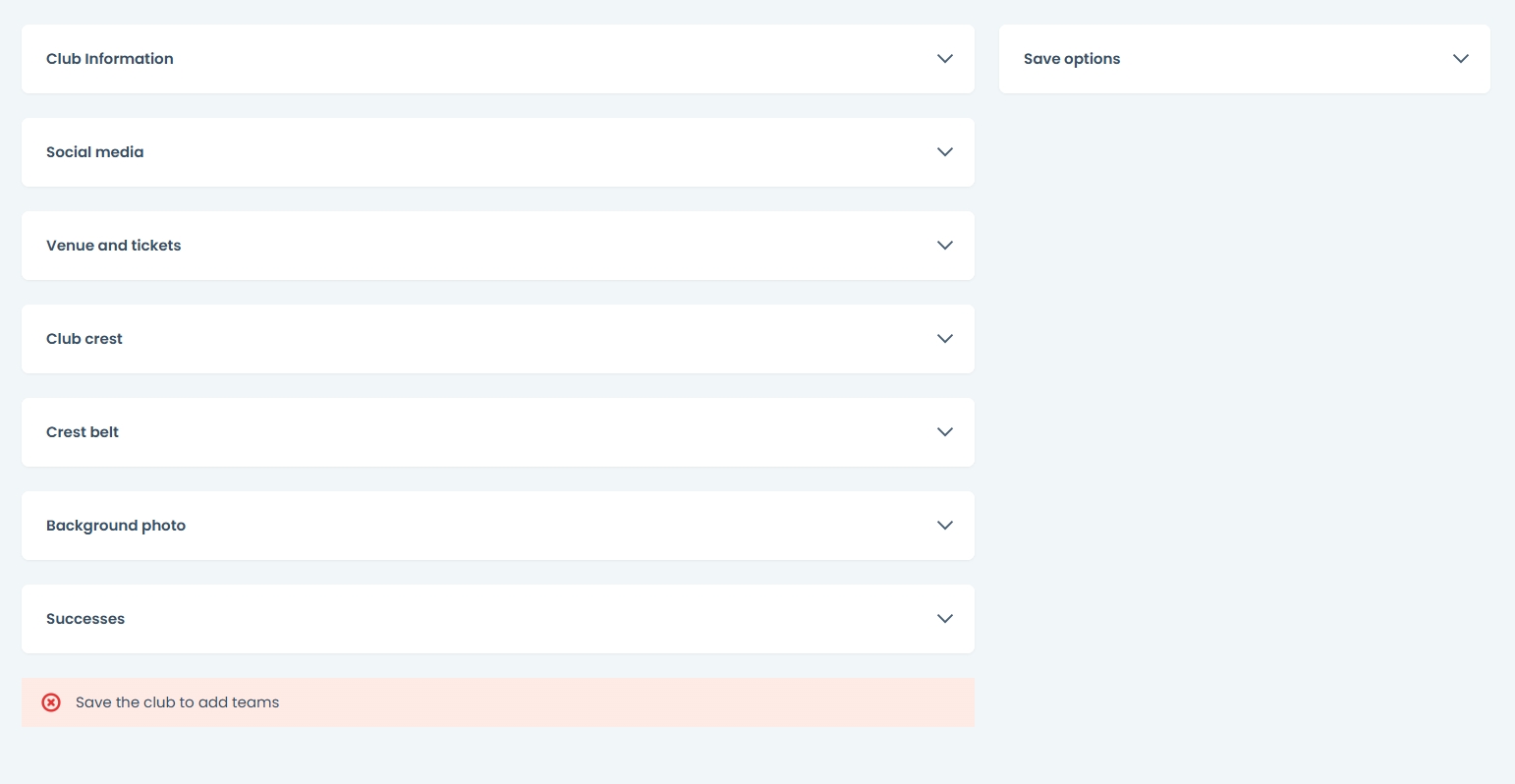Expand the Background photo heading
1515x784 pixels.
[116, 526]
